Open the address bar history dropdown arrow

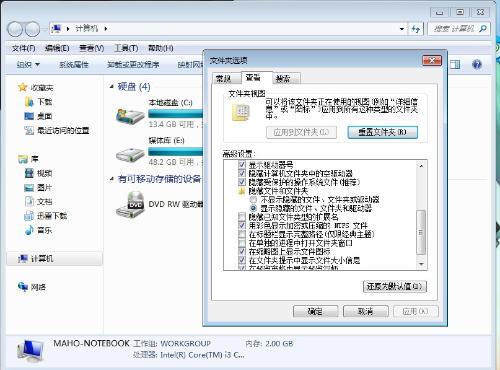click(x=402, y=29)
